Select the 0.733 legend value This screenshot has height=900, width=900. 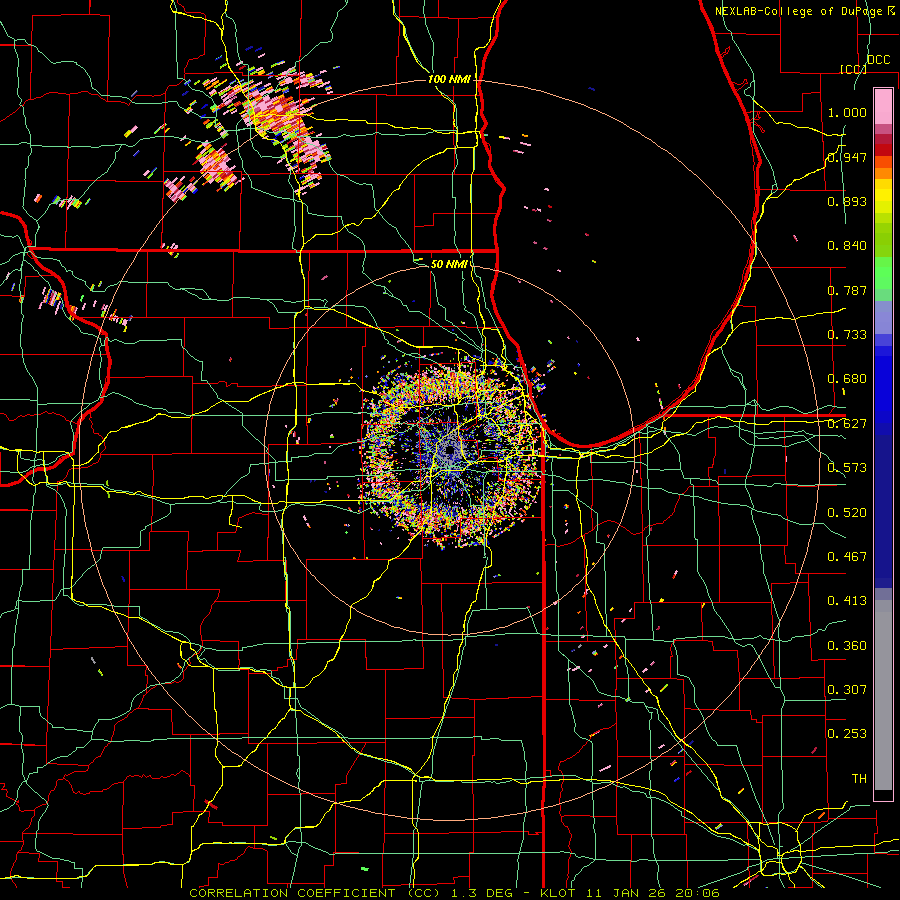(847, 335)
